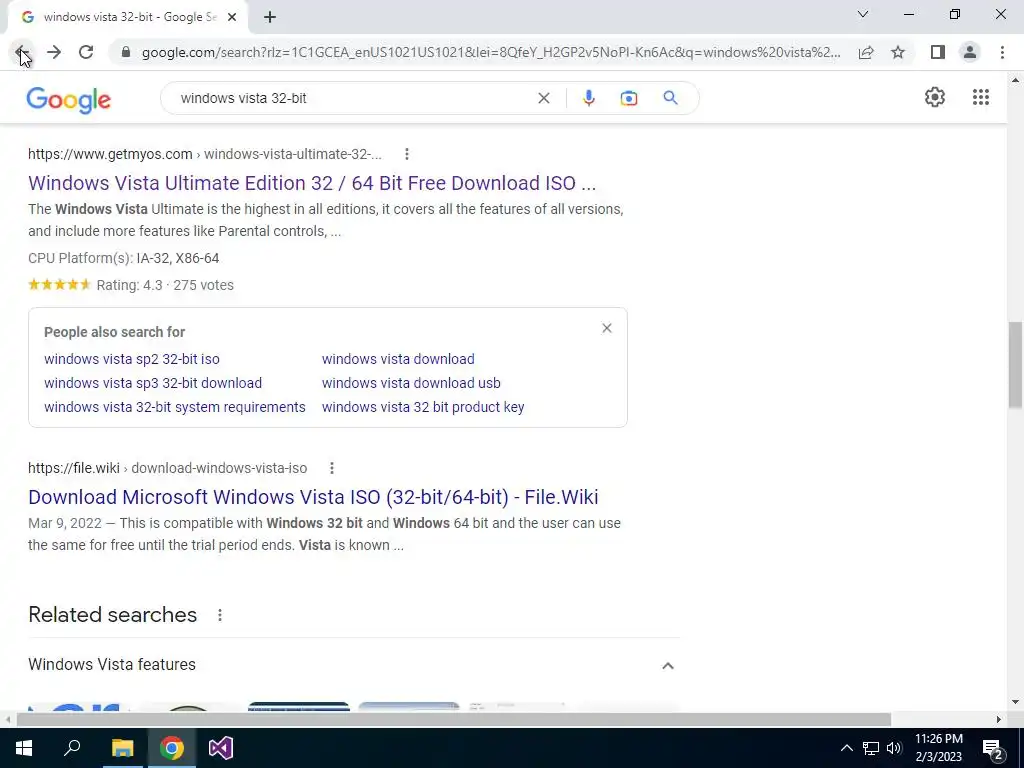Select 'windows vista 32 bit product key' suggestion
The image size is (1024, 768).
[x=423, y=408]
